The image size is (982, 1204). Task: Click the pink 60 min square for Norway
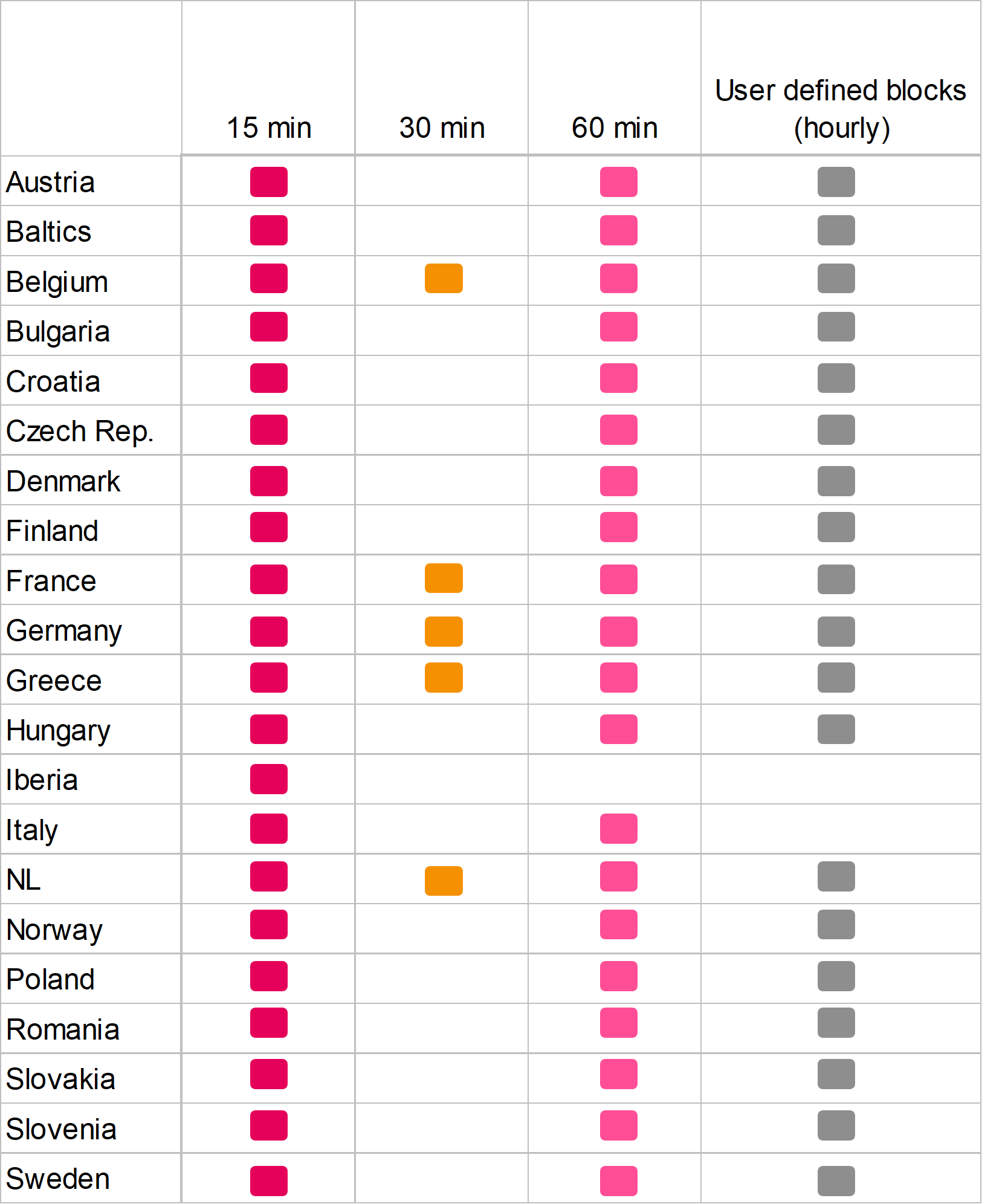pyautogui.click(x=618, y=925)
